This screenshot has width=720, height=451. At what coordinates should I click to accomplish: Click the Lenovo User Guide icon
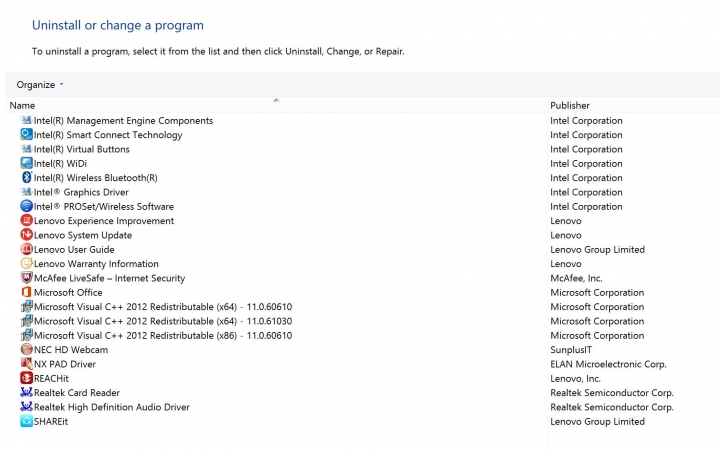coord(26,249)
